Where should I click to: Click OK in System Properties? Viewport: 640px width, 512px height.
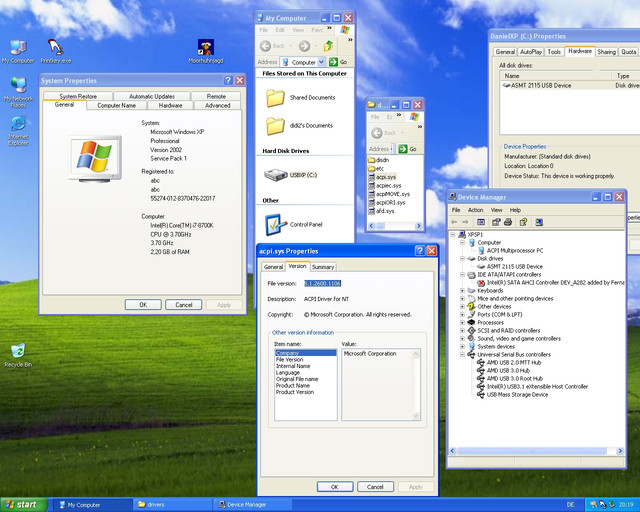point(143,305)
